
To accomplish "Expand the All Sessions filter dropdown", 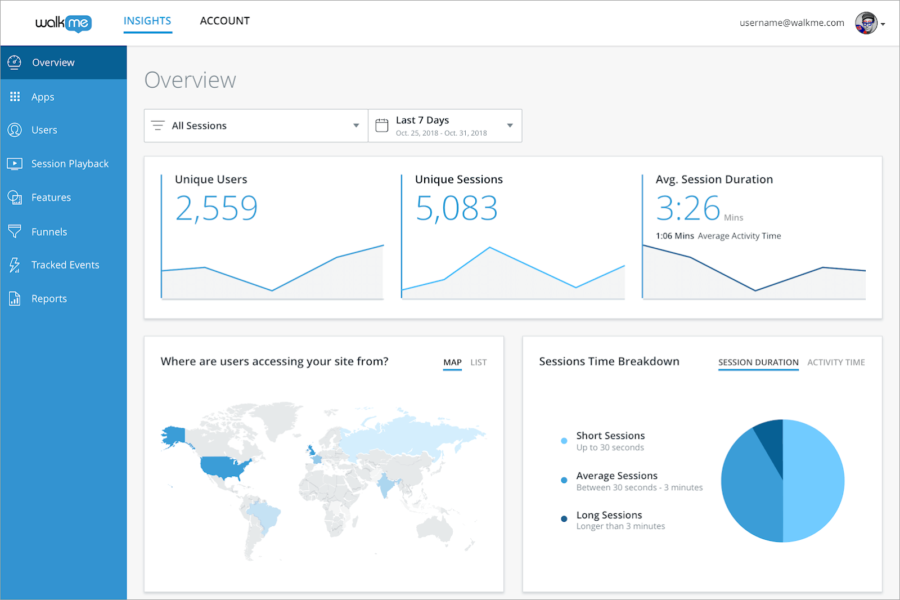I will [x=255, y=126].
